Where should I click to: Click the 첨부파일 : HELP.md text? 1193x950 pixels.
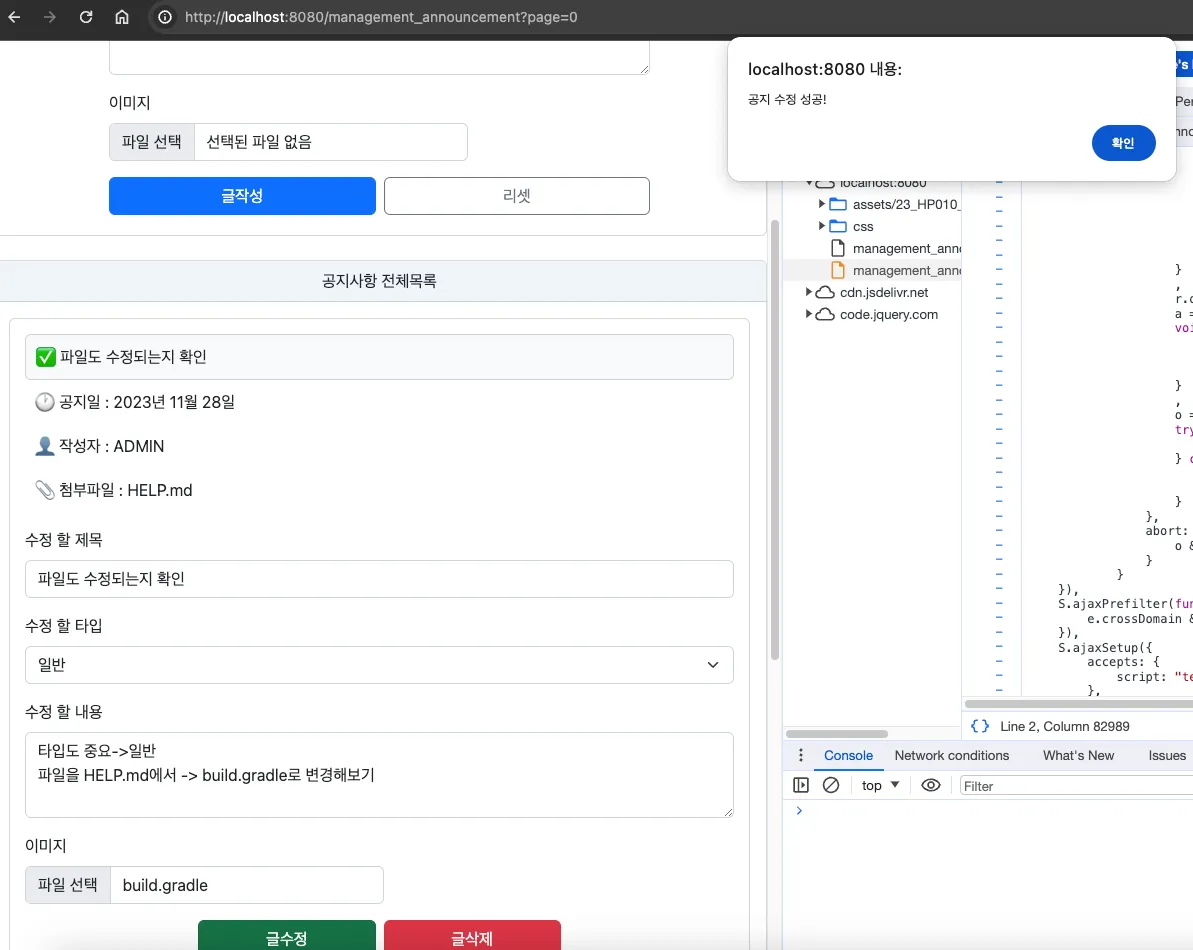(x=126, y=491)
